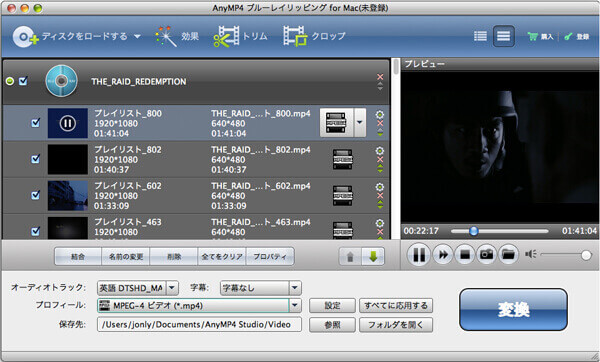This screenshot has width=600, height=362.
Task: Delete プレイリスト_800 with red X
Action: pyautogui.click(x=380, y=123)
